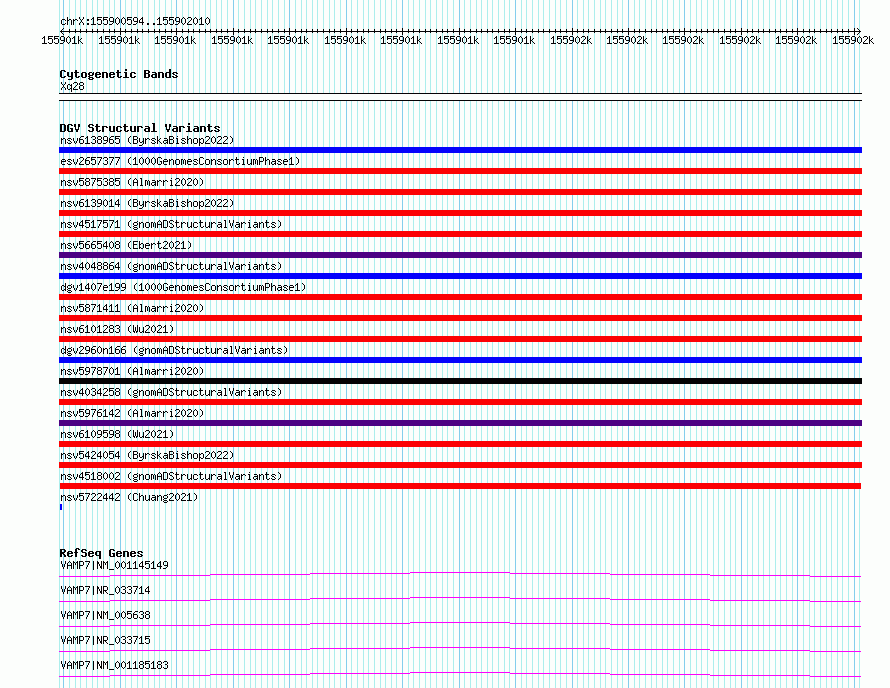Open variant nsv4034258 (gnomADStructuralVariants)
This screenshot has height=688, width=890.
(x=171, y=392)
